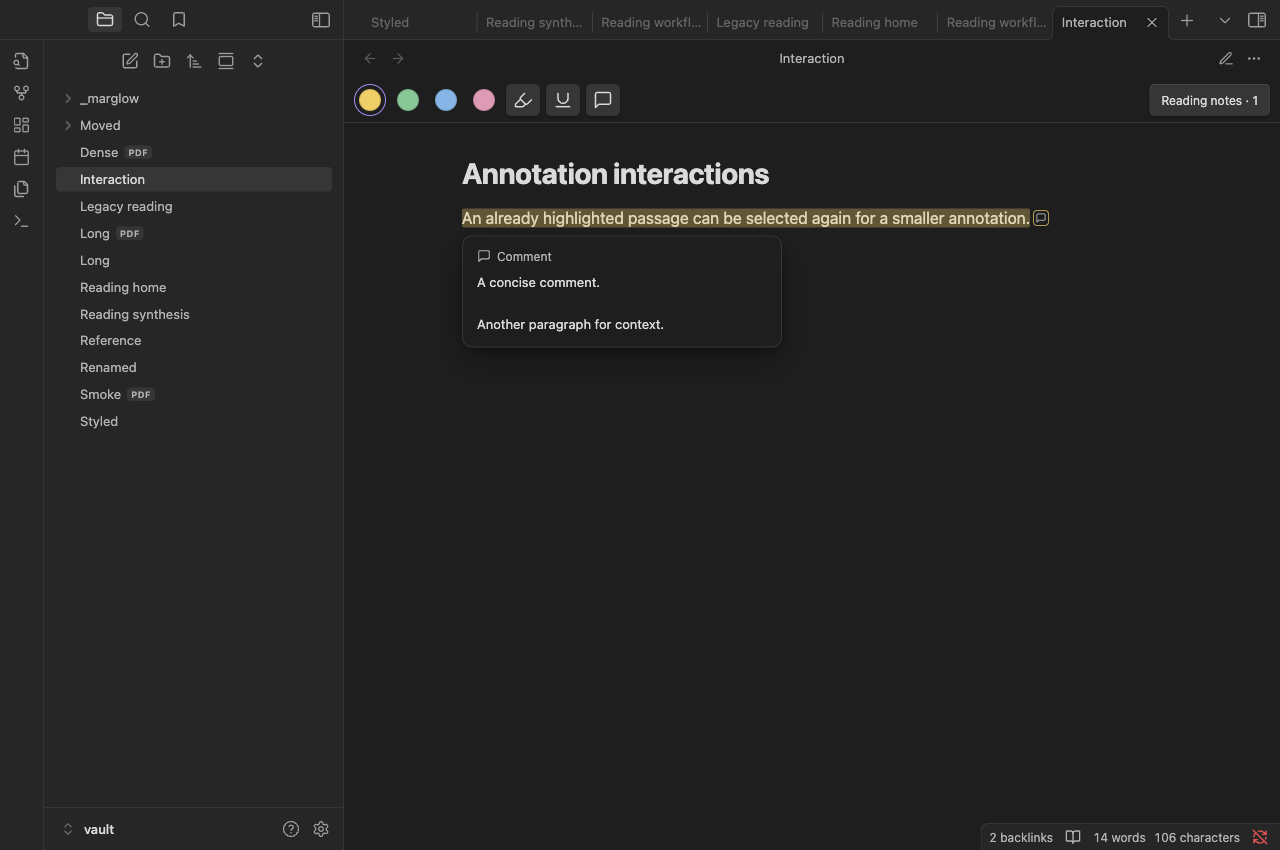Navigate back with the left arrow
Viewport: 1280px width, 850px height.
pos(370,59)
